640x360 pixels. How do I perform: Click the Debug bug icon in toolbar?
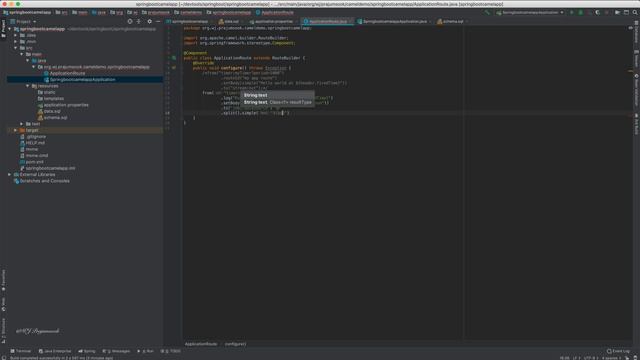coord(580,12)
